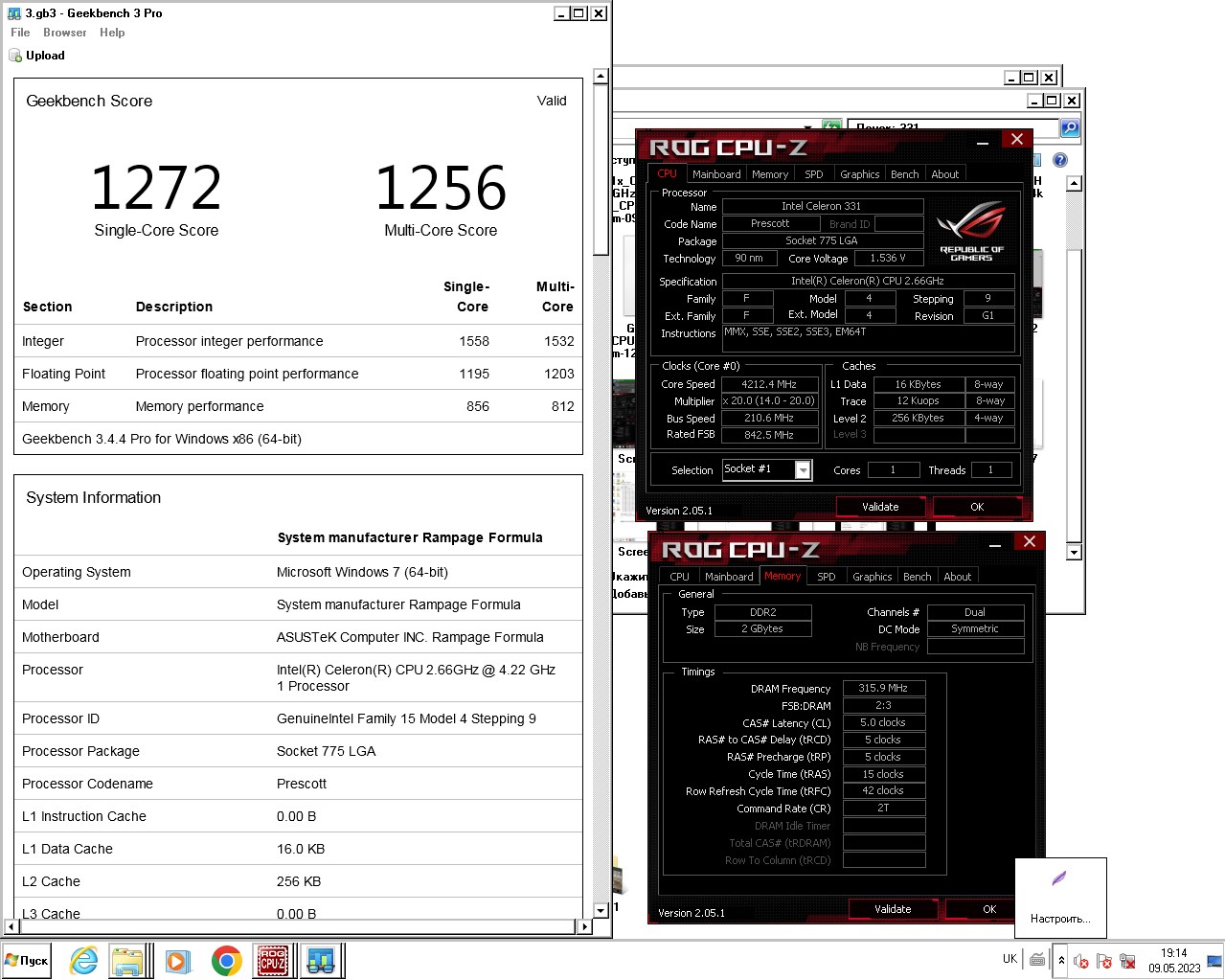Switch UK input language indicator
The width and height of the screenshot is (1225, 980).
pyautogui.click(x=1009, y=959)
